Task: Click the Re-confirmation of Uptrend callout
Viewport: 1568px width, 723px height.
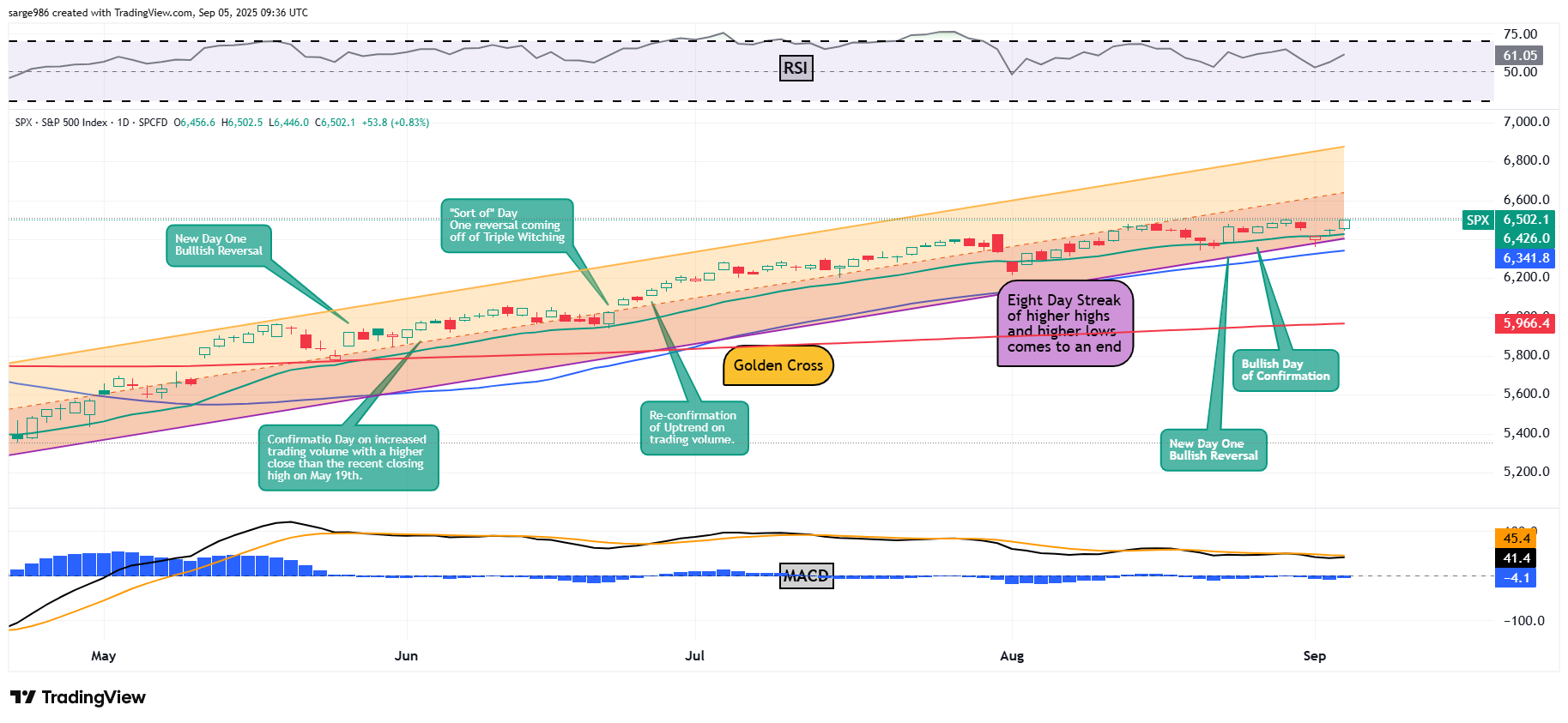Action: coord(693,427)
